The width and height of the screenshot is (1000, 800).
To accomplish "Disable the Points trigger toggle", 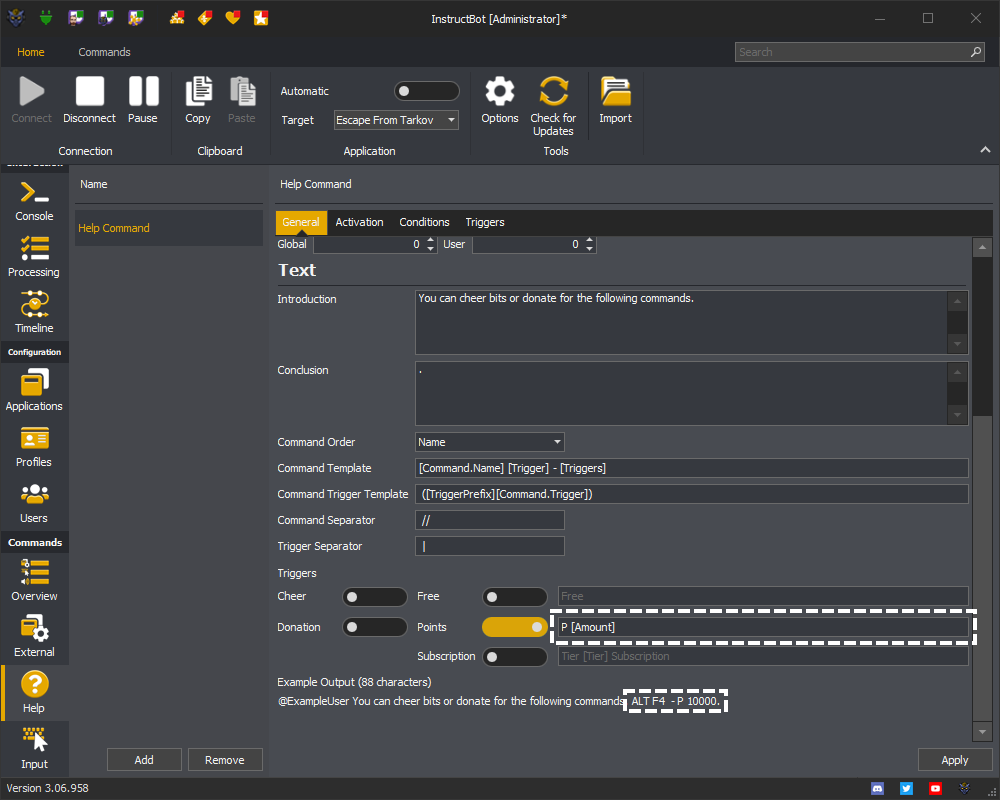I will (x=515, y=627).
